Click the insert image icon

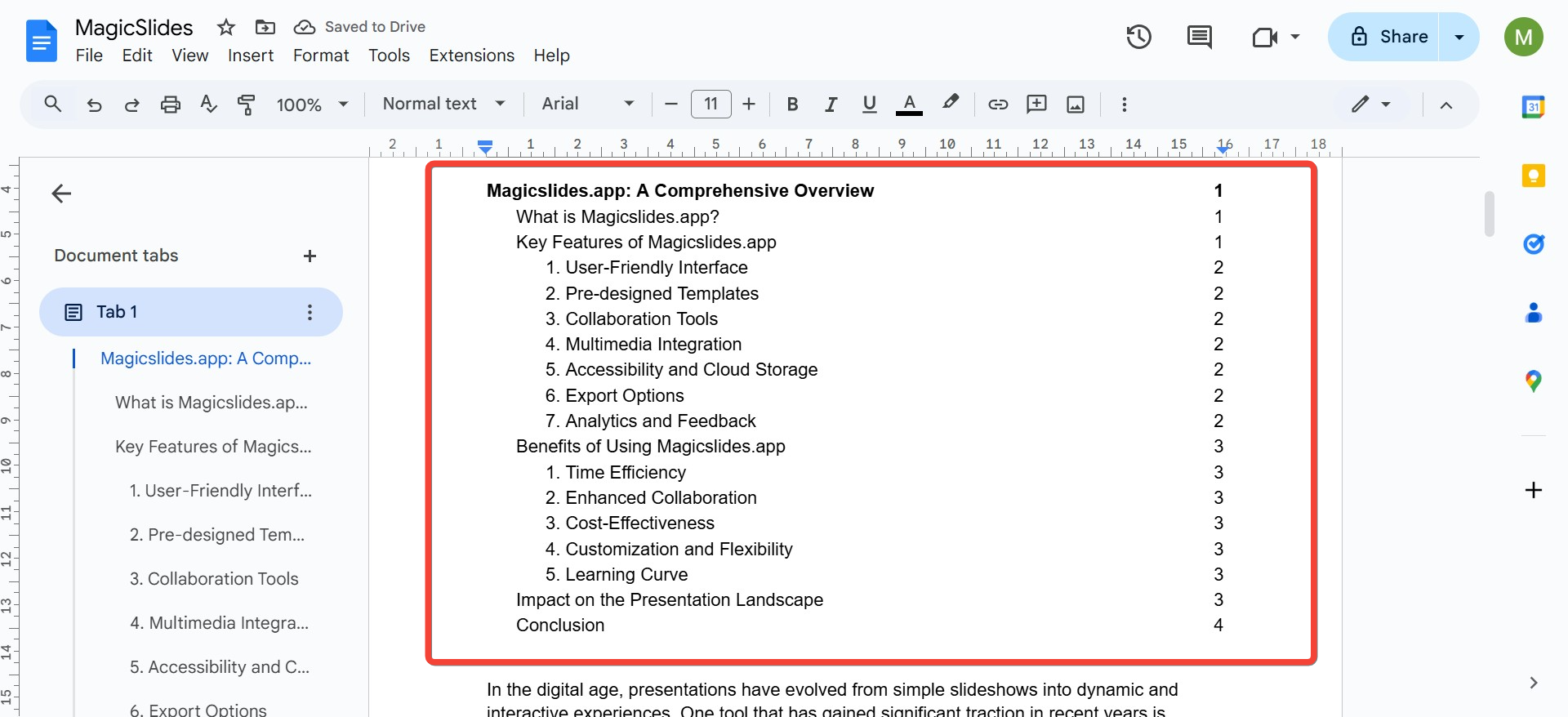coord(1076,105)
